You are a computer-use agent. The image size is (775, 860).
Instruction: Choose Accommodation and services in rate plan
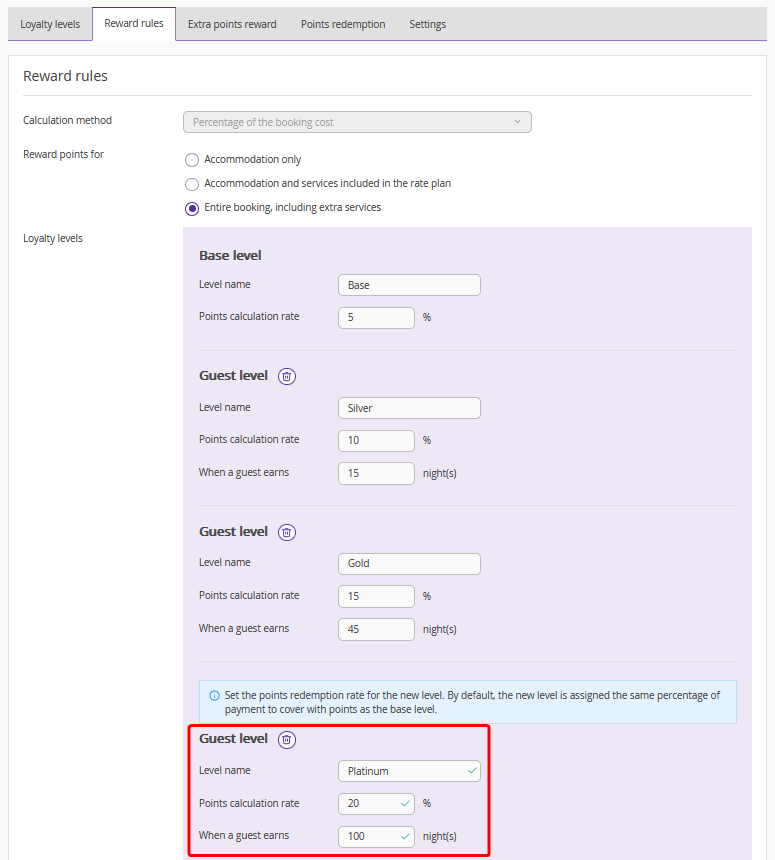[192, 184]
